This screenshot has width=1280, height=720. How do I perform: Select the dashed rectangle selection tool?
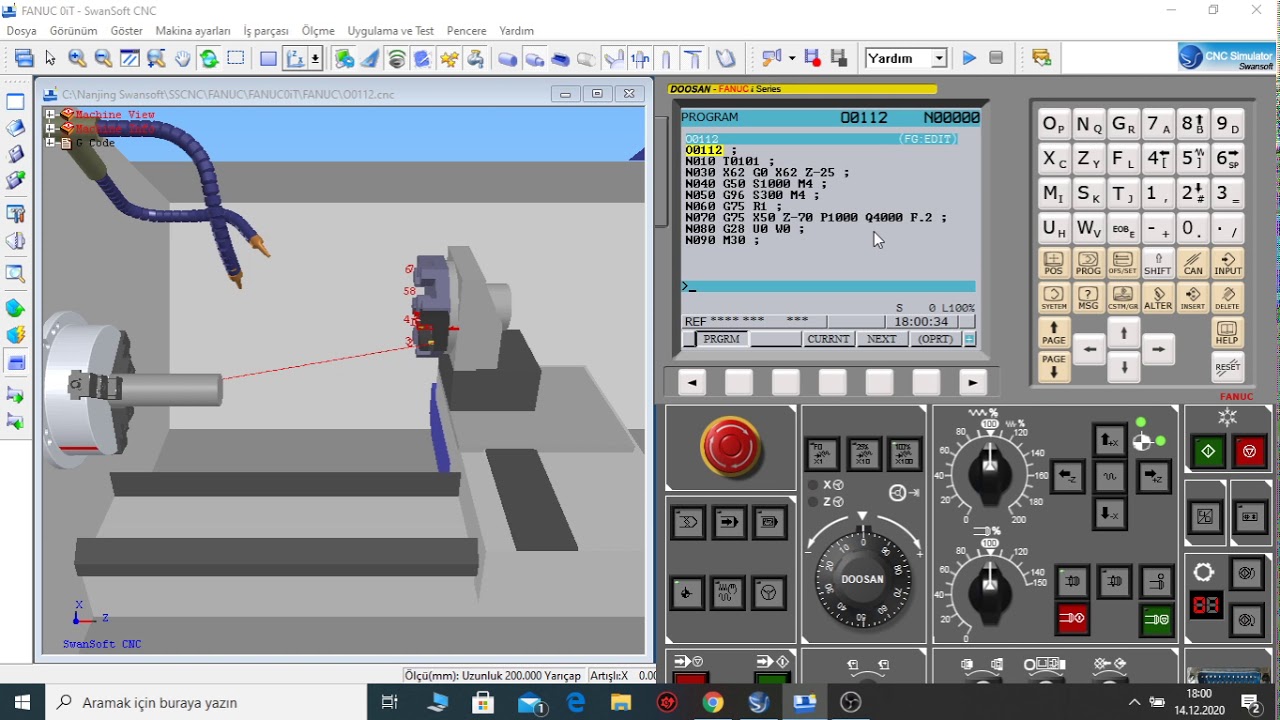236,59
